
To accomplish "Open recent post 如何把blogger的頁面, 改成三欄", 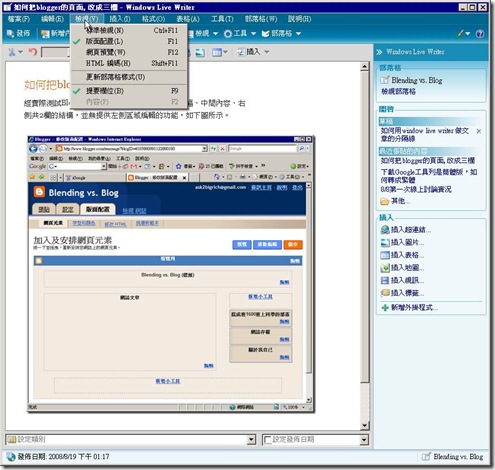I will [428, 161].
